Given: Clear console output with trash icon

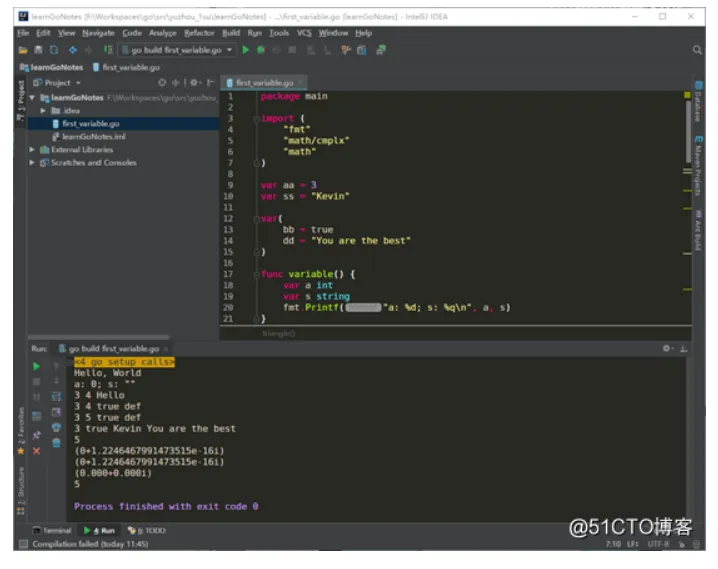Looking at the screenshot, I should click(56, 443).
